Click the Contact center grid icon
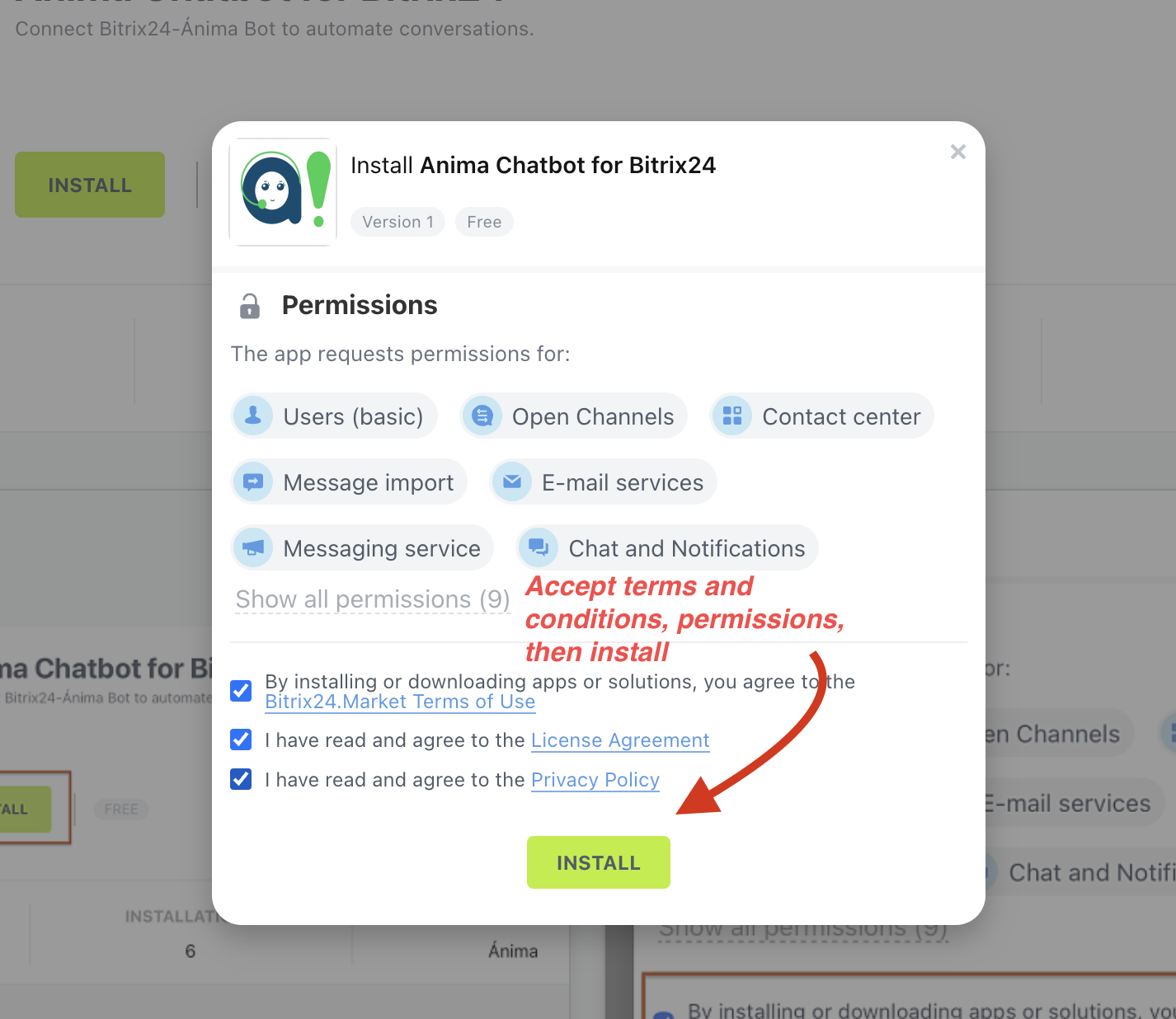 (x=732, y=416)
